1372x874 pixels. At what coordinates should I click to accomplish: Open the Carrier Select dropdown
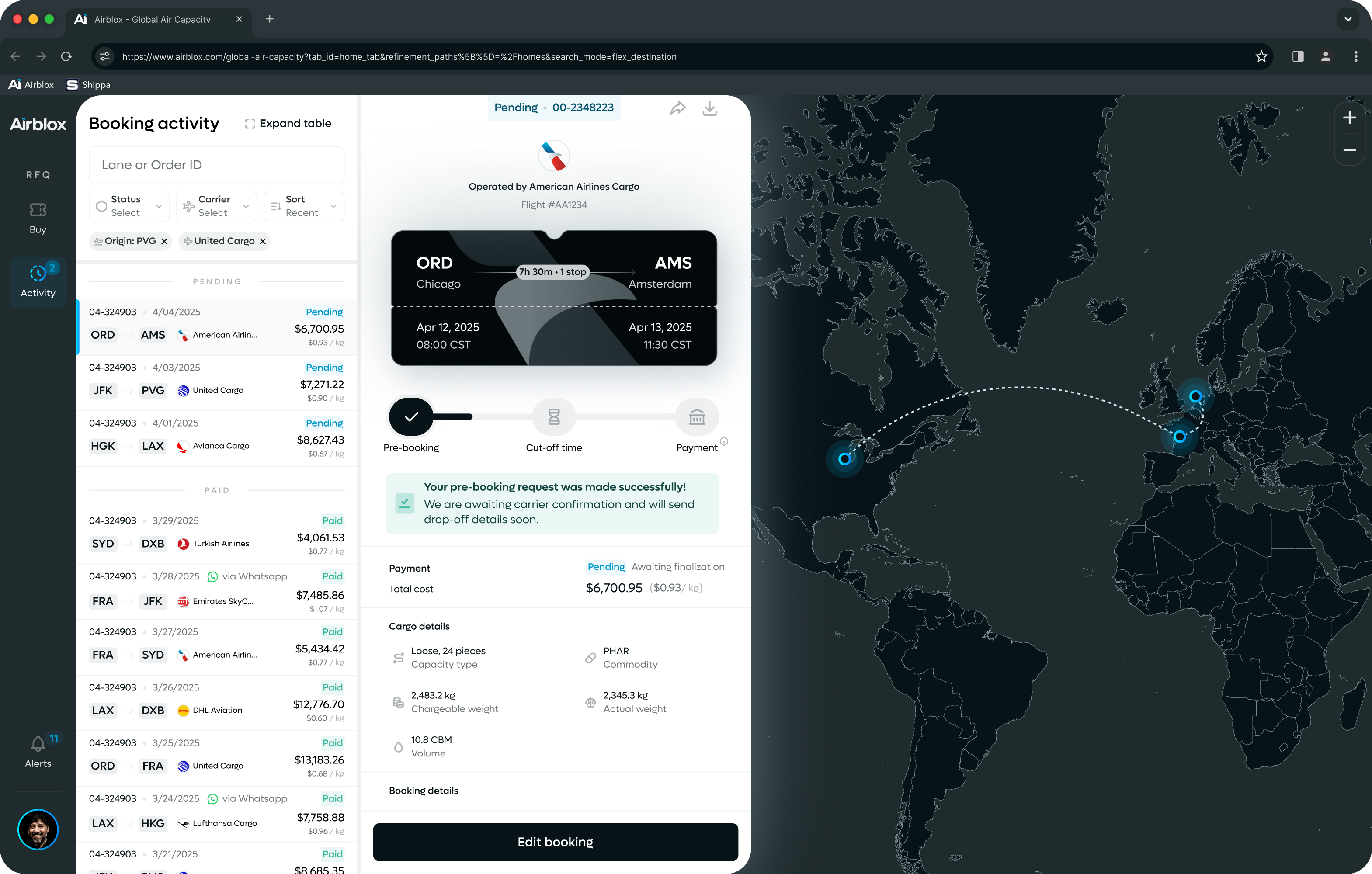(x=216, y=206)
